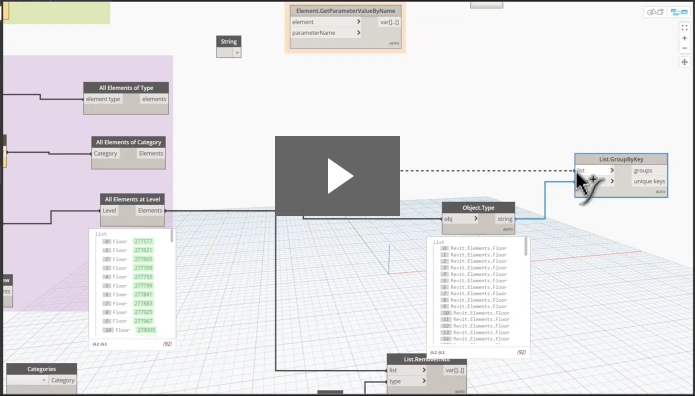Viewport: 695px width, 396px height.
Task: Select index 14 Revit.Elements.Floor row
Action: [x=475, y=339]
